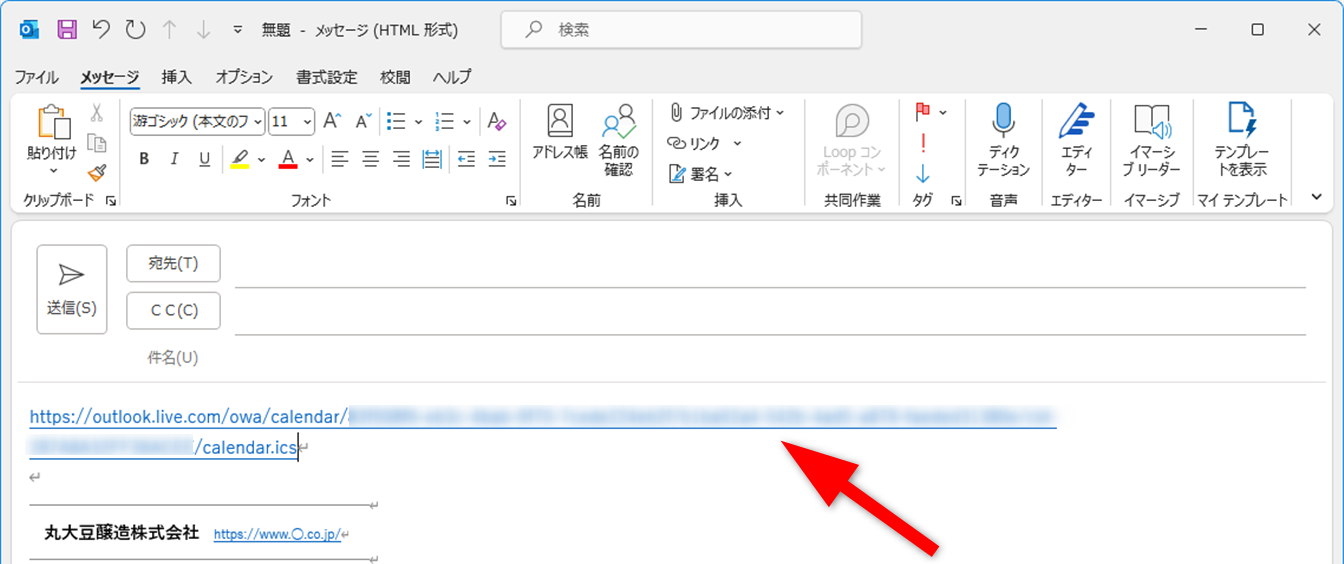The image size is (1344, 564).
Task: Switch to Format Text (書式設定) tab
Action: point(327,77)
